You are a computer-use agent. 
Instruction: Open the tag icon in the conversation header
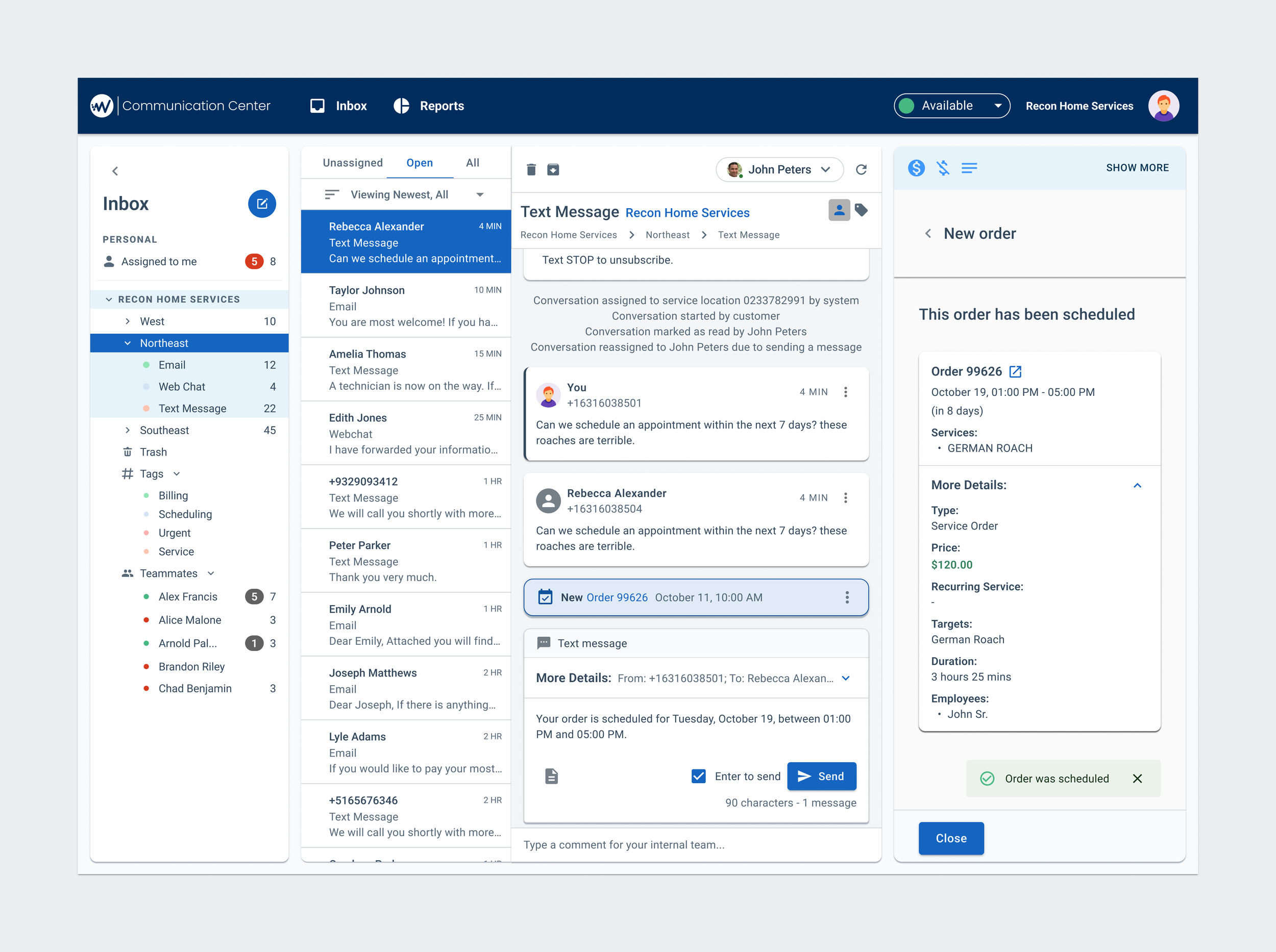pyautogui.click(x=862, y=210)
